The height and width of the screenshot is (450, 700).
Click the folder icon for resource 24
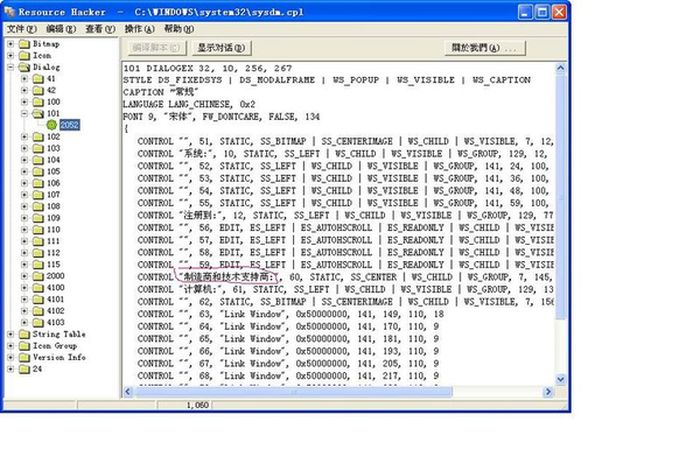[24, 369]
